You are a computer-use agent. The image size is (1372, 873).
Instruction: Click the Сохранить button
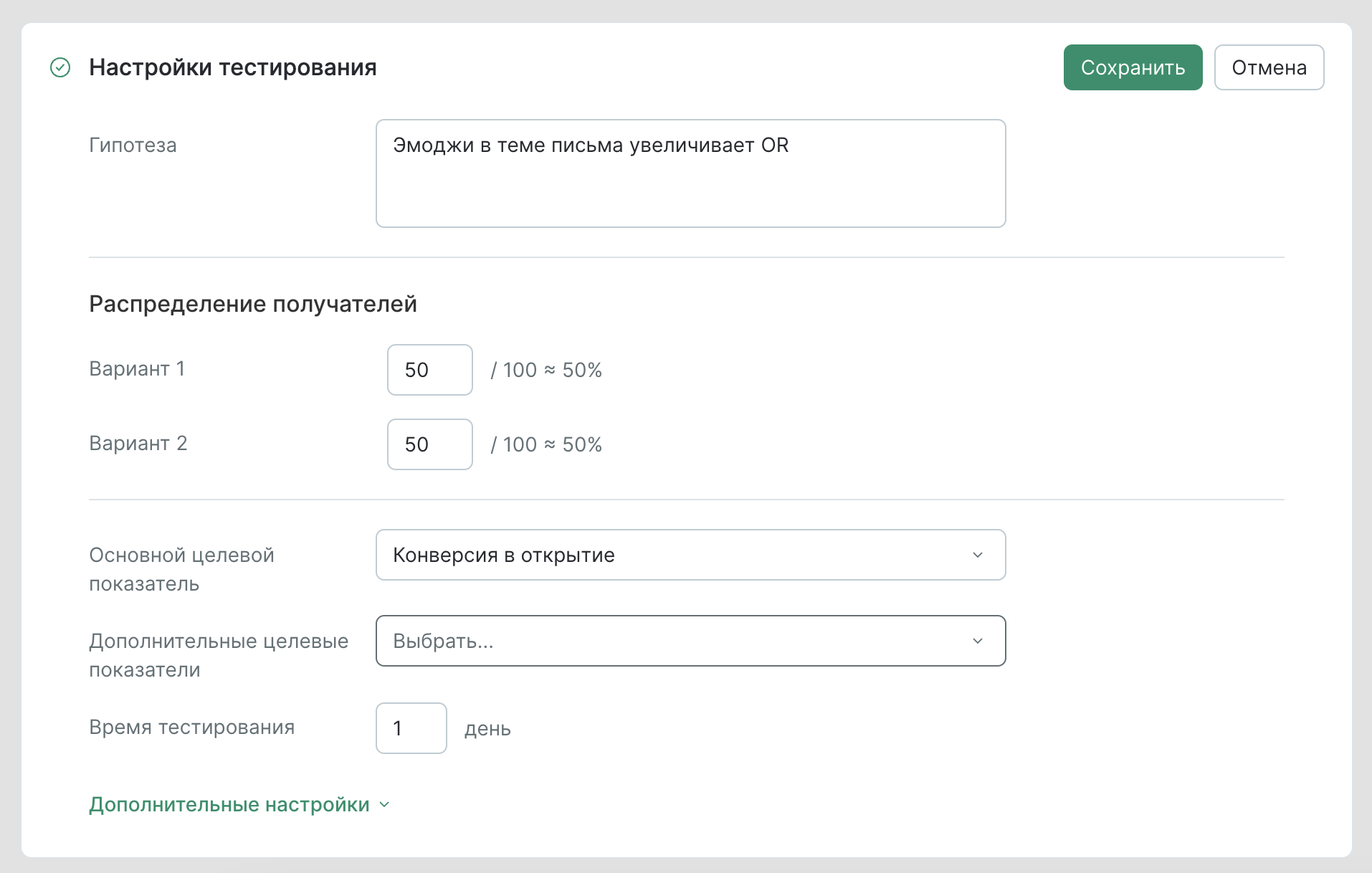coord(1133,67)
